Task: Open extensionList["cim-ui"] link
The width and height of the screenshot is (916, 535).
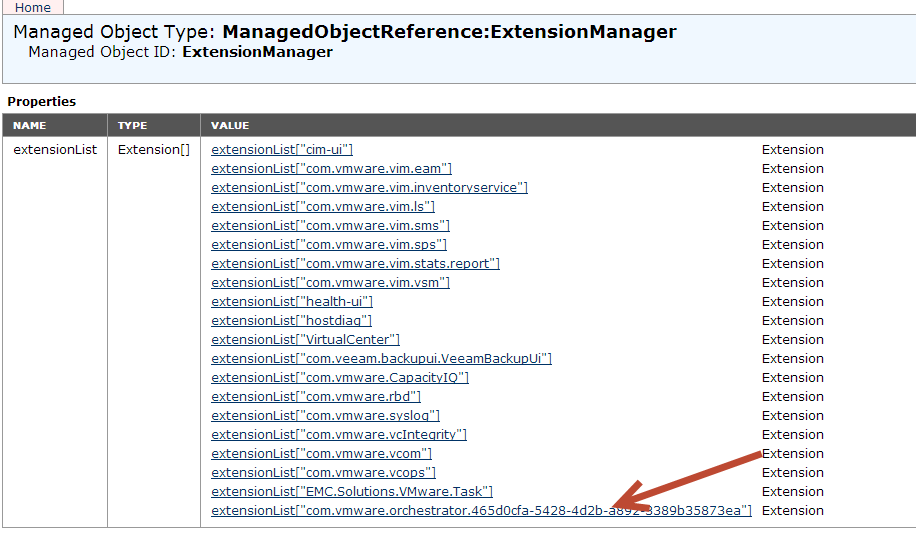Action: point(282,150)
